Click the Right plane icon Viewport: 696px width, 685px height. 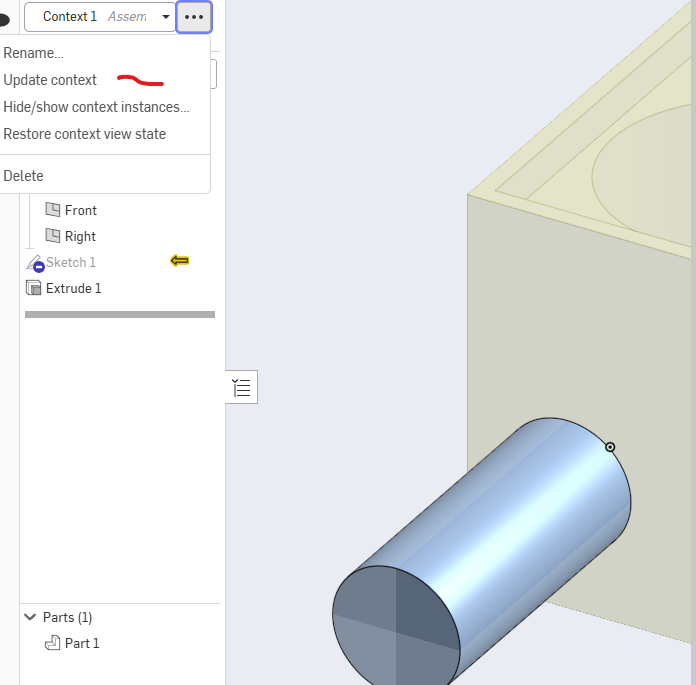pos(53,236)
